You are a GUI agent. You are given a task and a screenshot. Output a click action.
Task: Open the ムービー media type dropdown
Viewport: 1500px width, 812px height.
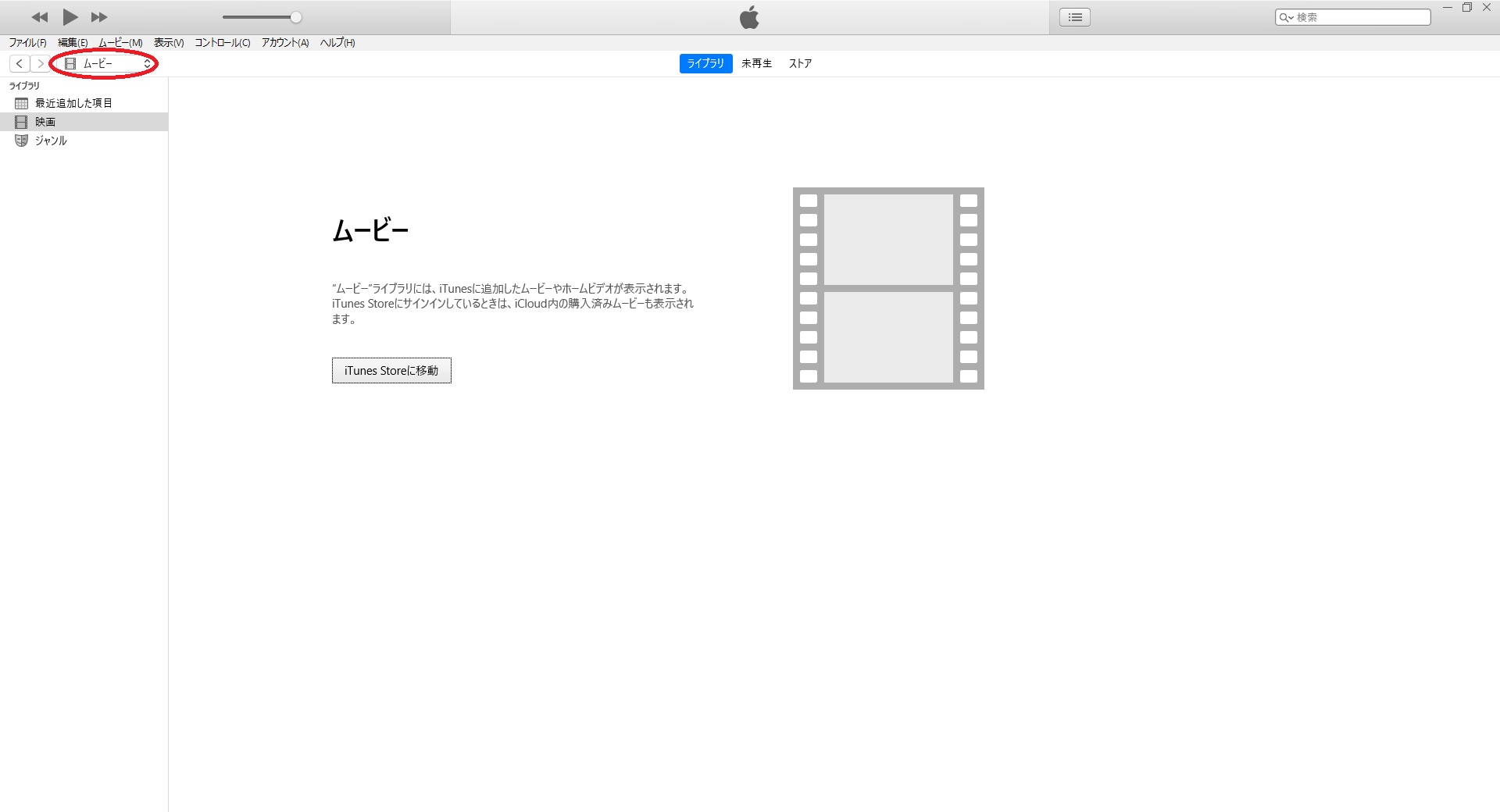[x=107, y=64]
